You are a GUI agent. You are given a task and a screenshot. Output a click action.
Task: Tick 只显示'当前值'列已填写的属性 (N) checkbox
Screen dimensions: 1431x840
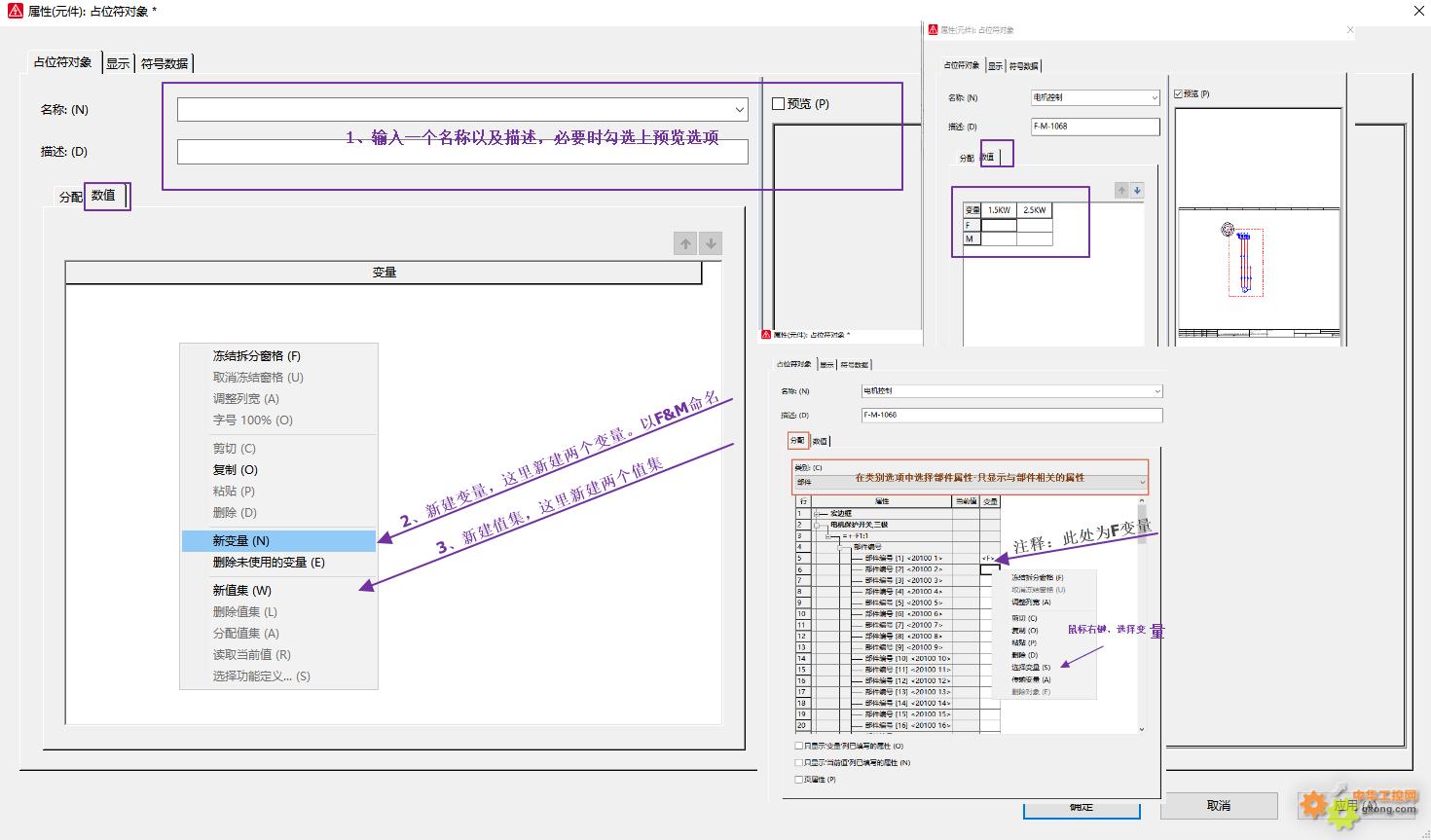799,763
